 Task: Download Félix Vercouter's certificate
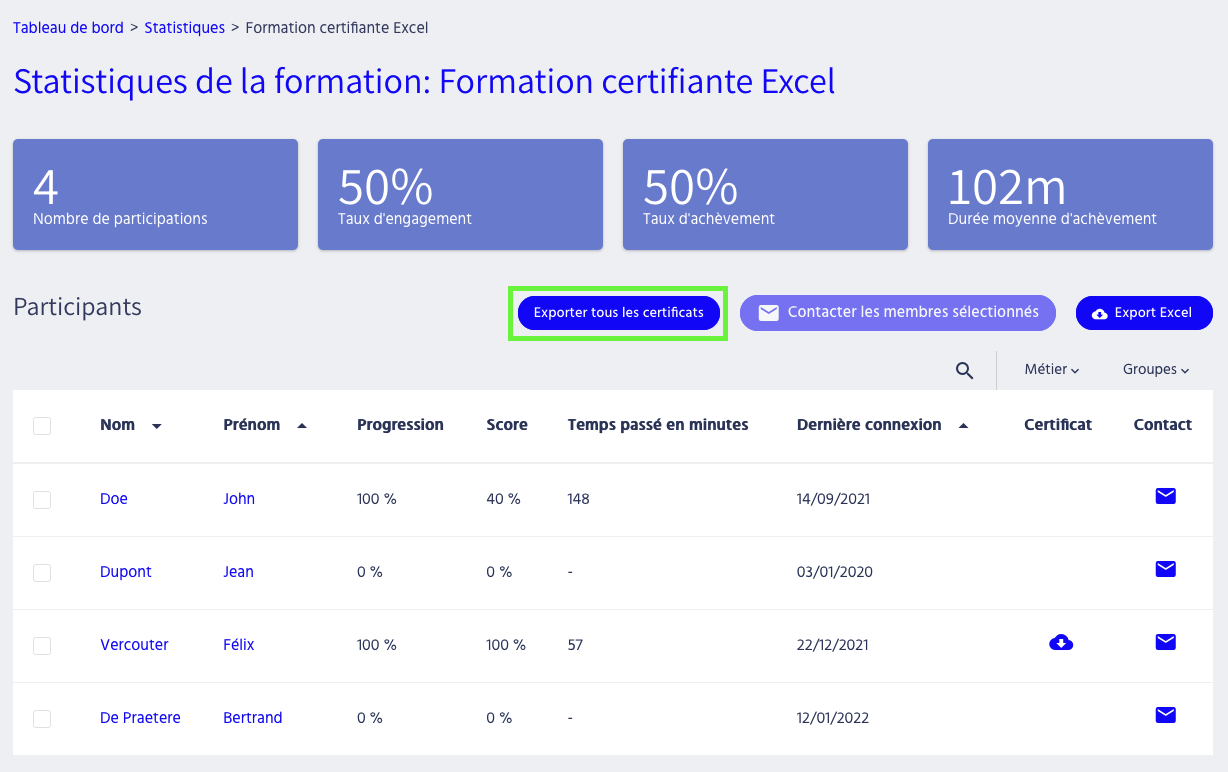pos(1061,643)
